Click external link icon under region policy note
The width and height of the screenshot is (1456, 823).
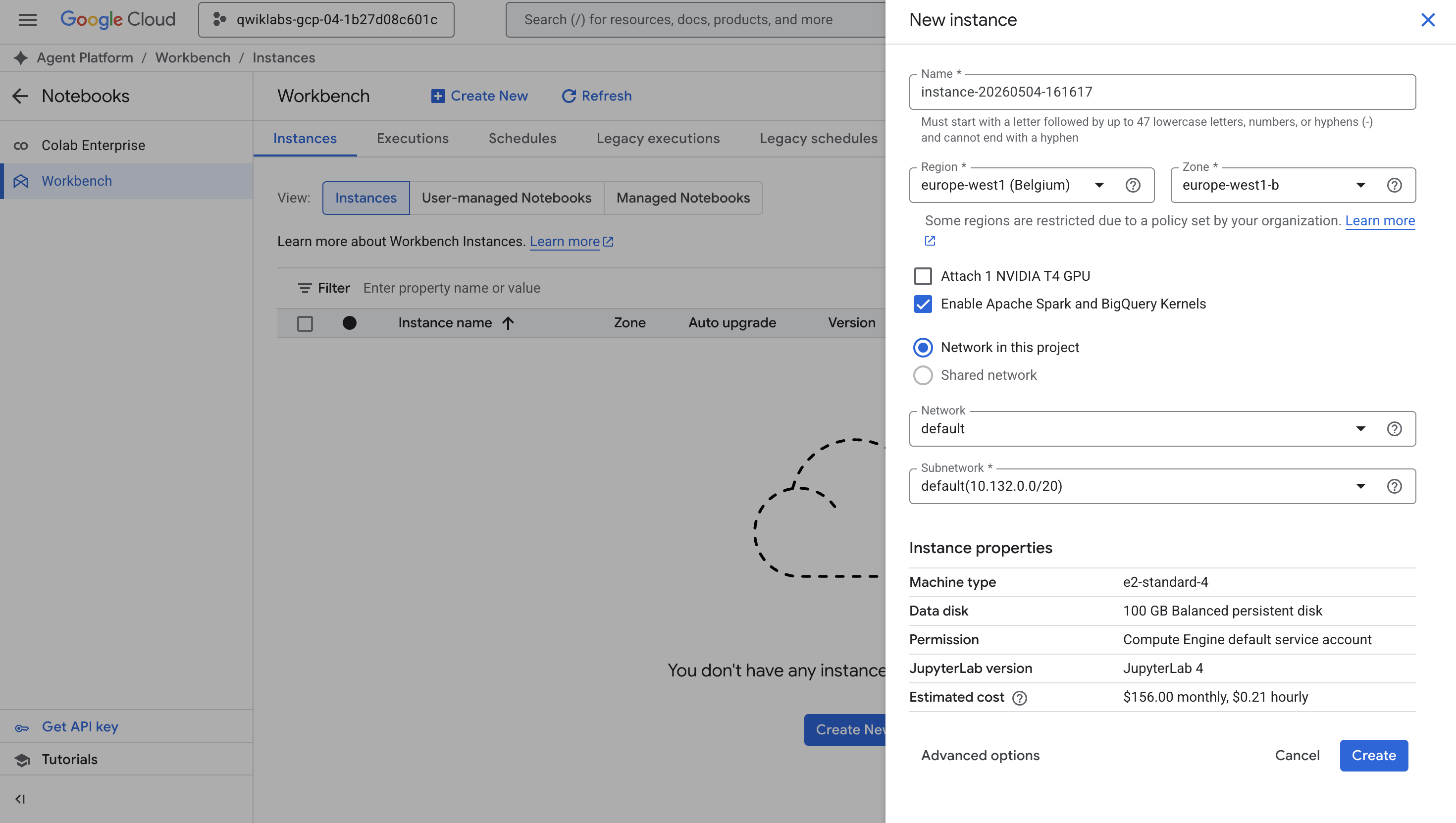click(930, 241)
